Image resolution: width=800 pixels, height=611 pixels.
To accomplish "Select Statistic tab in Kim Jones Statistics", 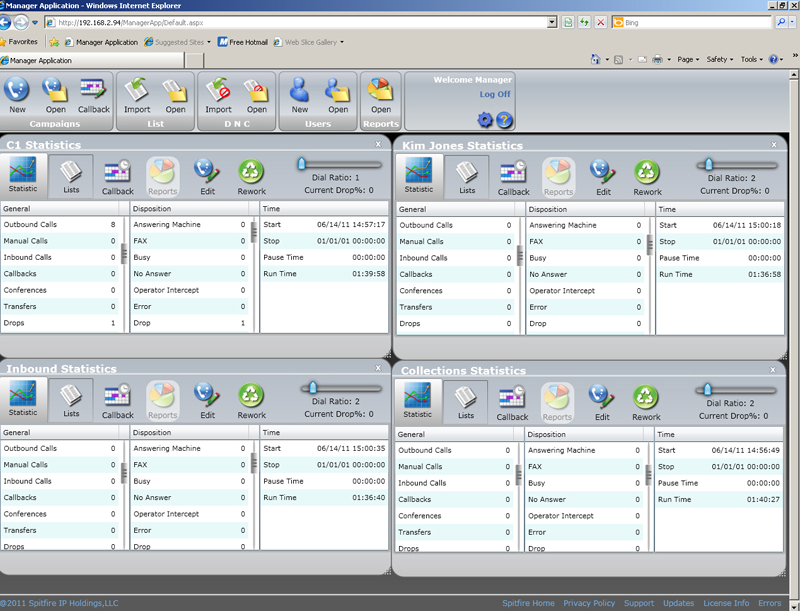I will click(419, 176).
